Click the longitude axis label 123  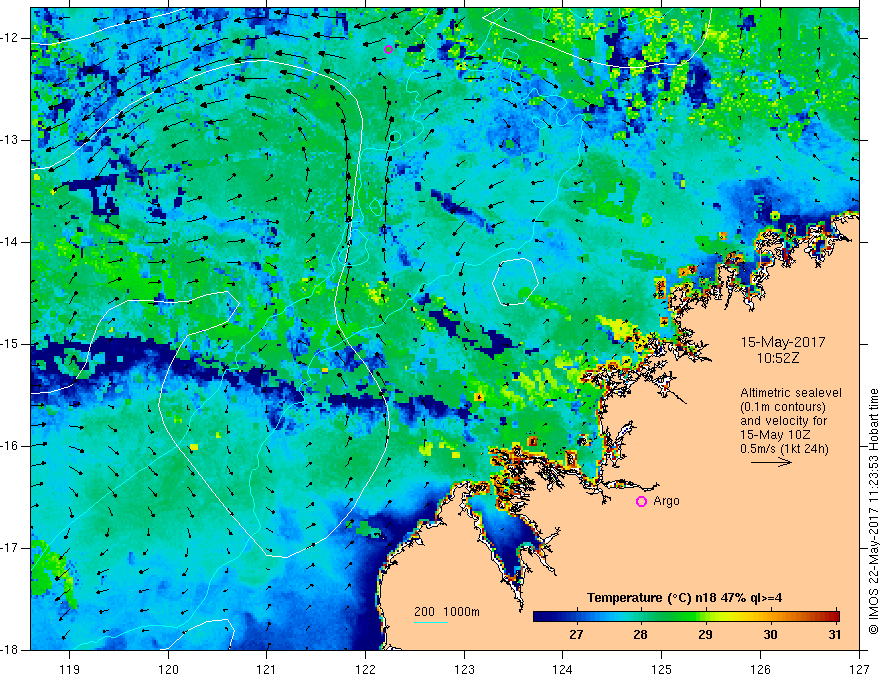coord(464,669)
